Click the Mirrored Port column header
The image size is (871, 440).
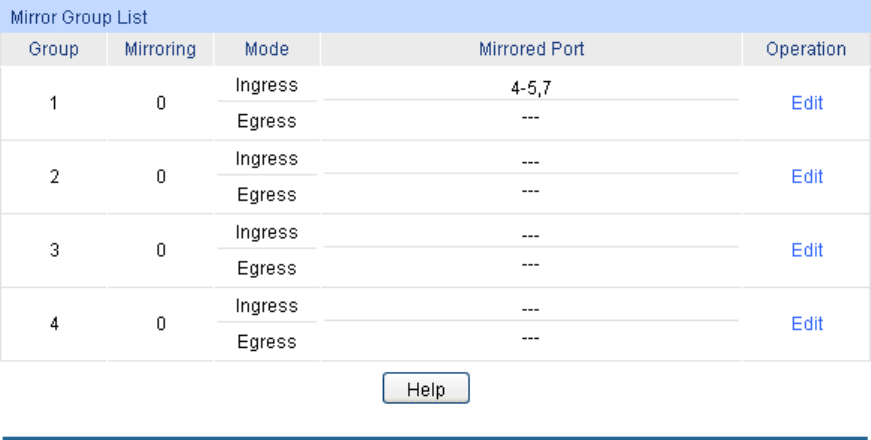tap(531, 49)
